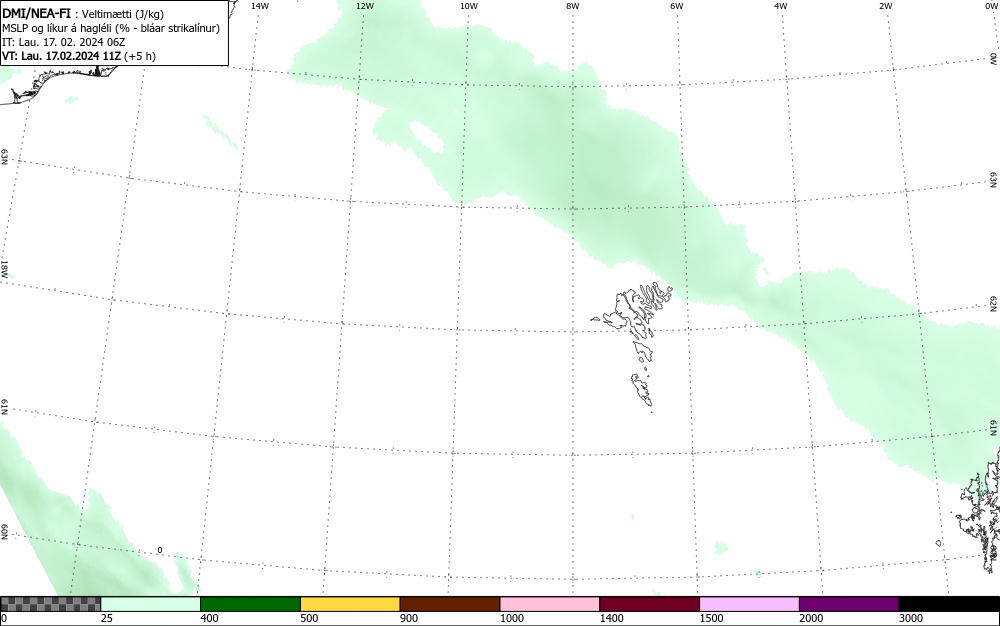Click the "2000" legend scale value
Screen dimensions: 1000x626
pos(811,618)
